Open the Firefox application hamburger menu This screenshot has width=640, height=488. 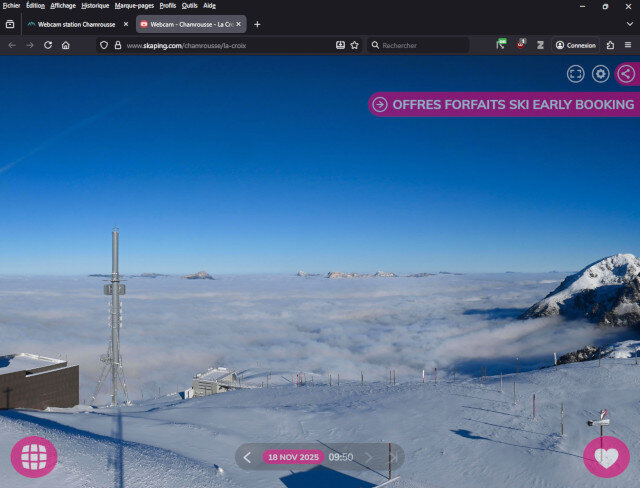628,45
